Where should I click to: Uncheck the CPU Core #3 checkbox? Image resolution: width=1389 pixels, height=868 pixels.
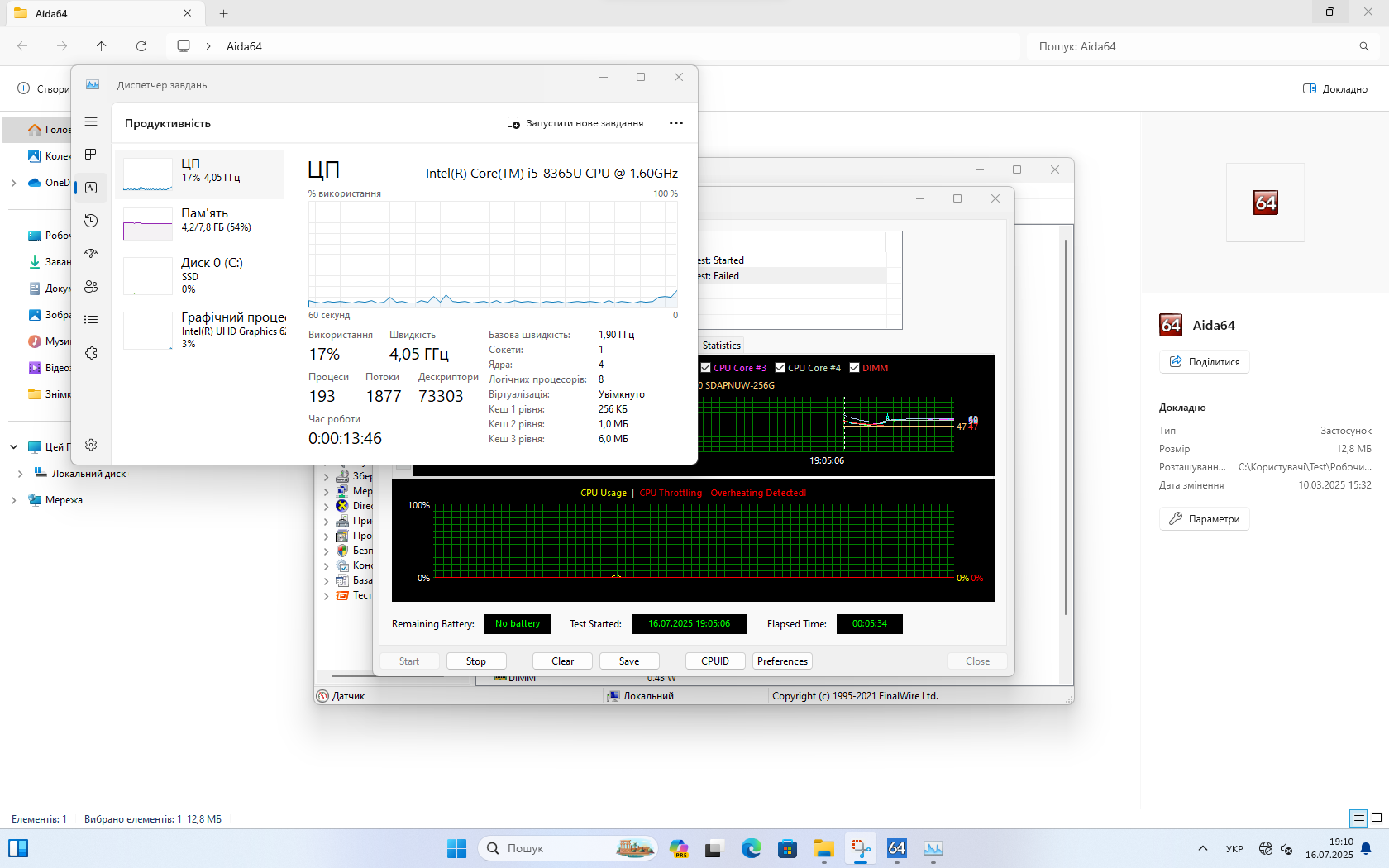click(x=706, y=368)
